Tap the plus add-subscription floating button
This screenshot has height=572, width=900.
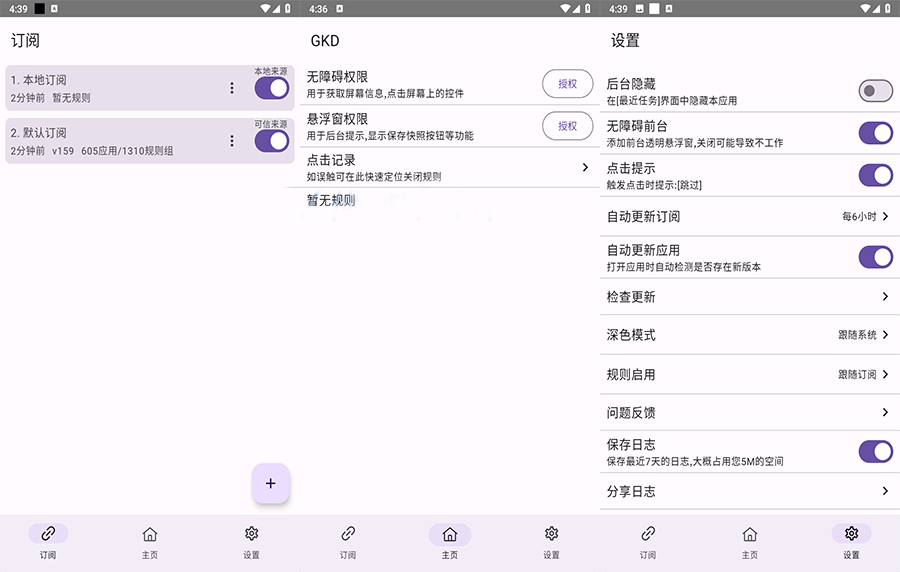270,483
